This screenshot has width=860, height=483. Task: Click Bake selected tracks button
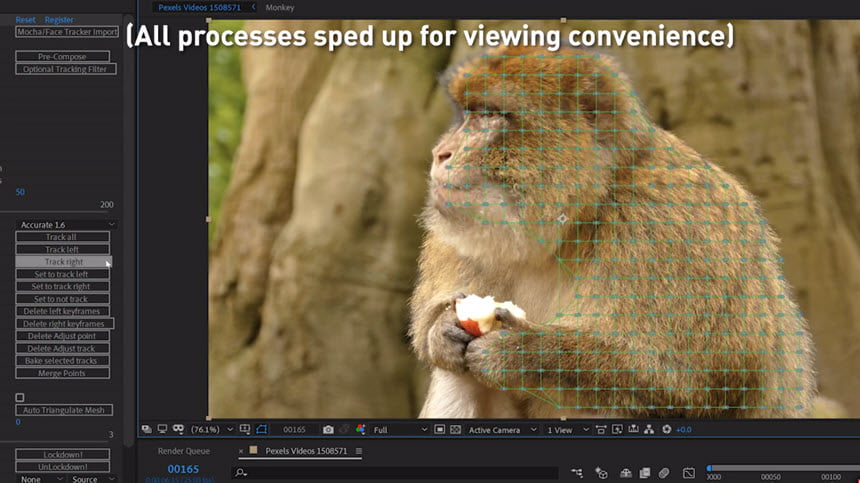click(x=63, y=361)
